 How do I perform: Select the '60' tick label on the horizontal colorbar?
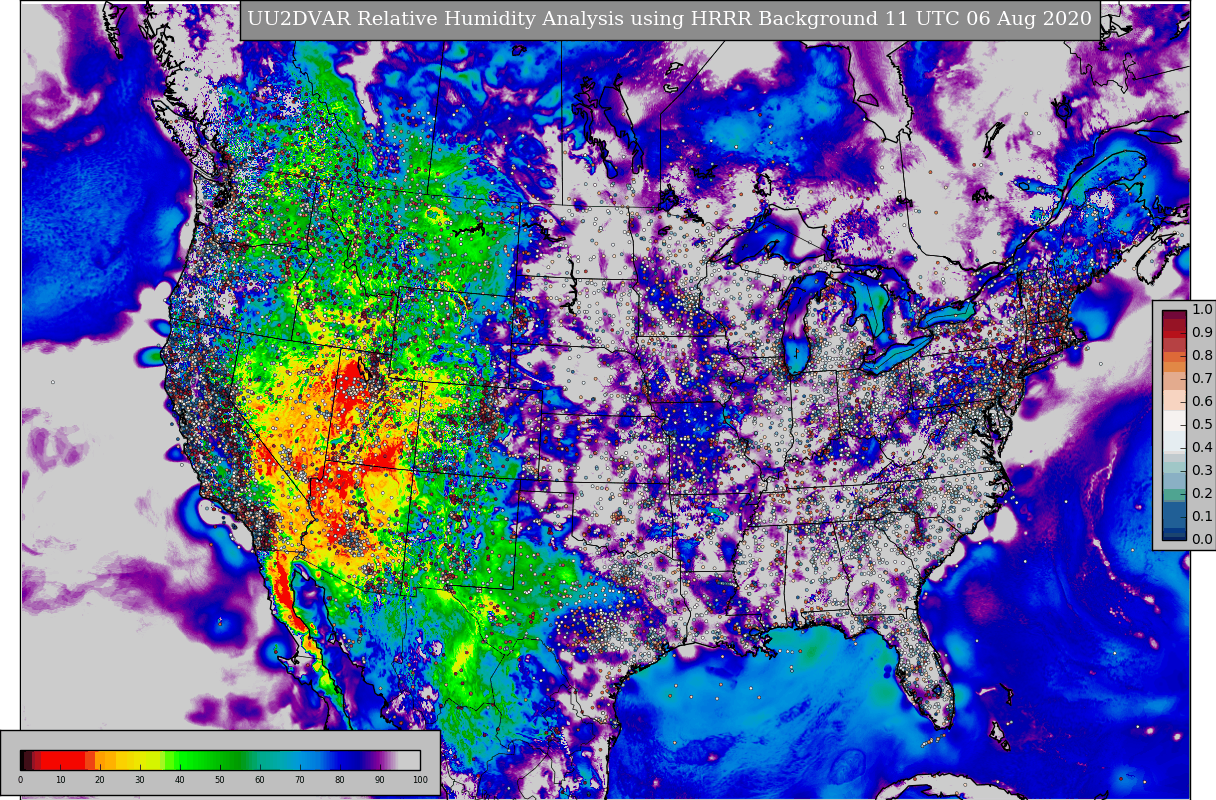260,780
